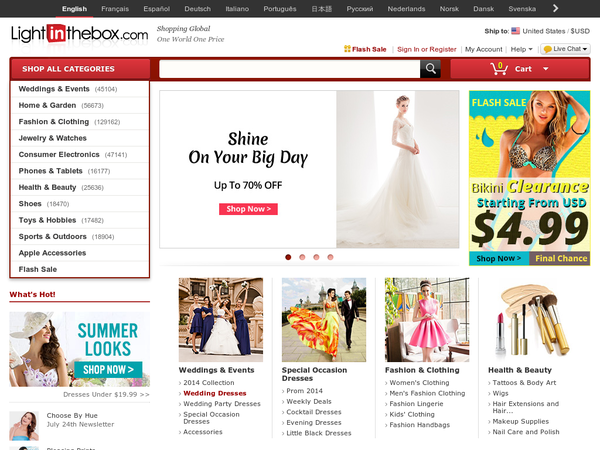Click the search magnifier button
The image size is (600, 450).
click(x=430, y=69)
